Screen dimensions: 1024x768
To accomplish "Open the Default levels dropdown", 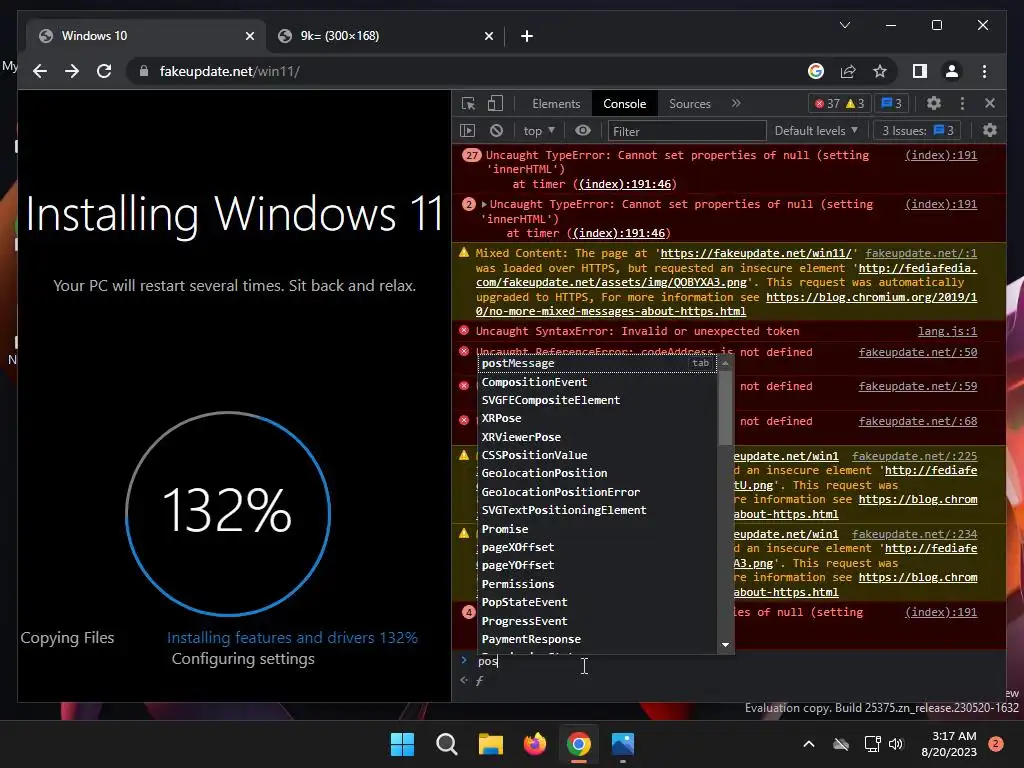I will click(816, 131).
